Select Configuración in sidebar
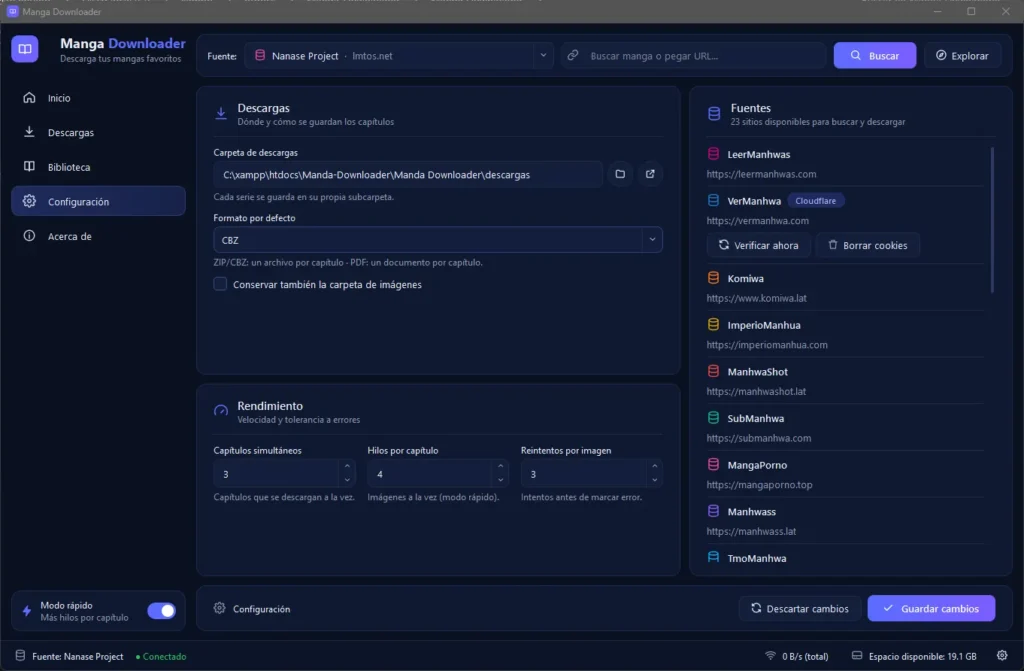This screenshot has width=1024, height=671. (x=98, y=201)
